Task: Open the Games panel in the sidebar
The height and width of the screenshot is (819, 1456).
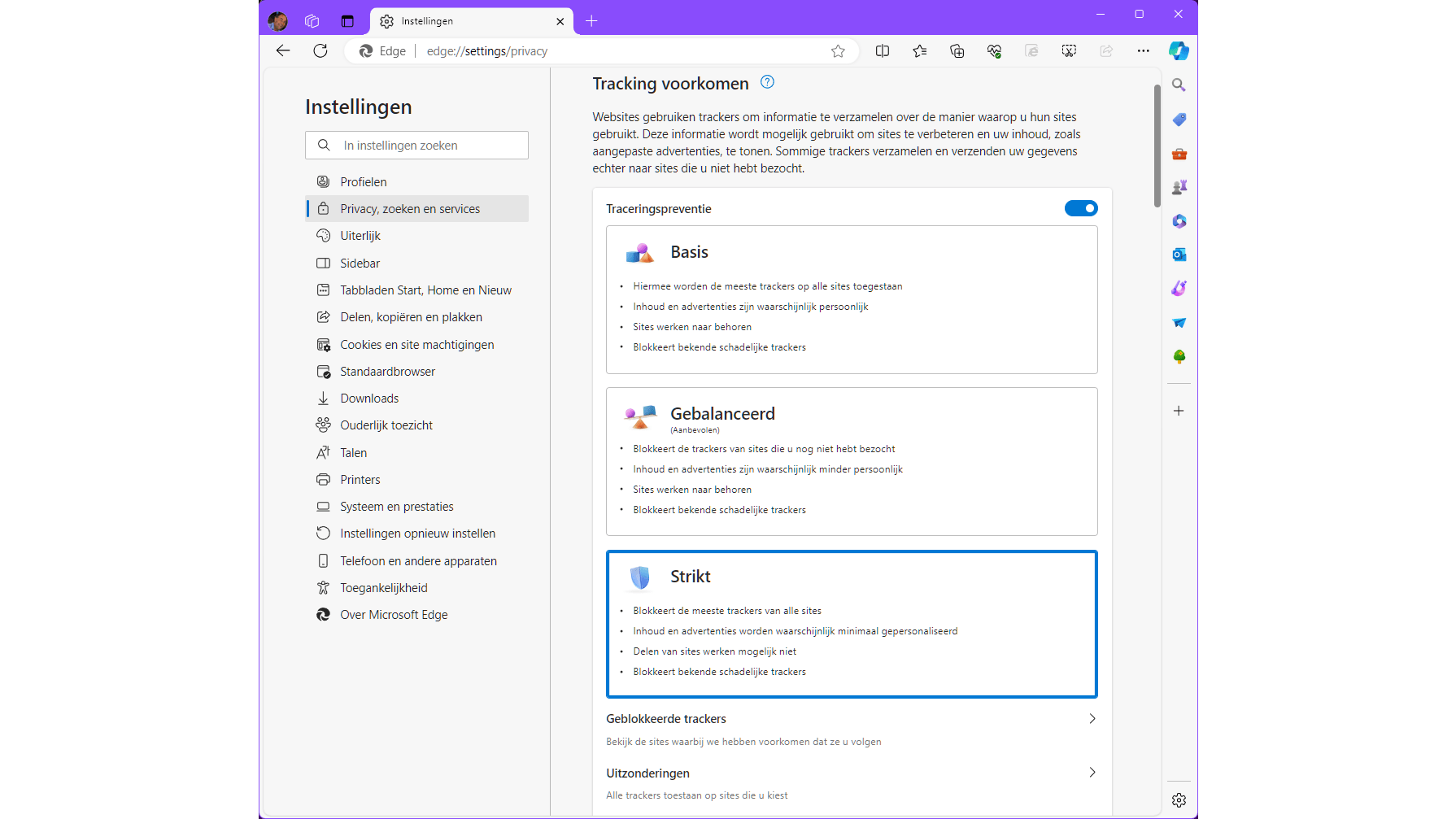Action: [1179, 186]
